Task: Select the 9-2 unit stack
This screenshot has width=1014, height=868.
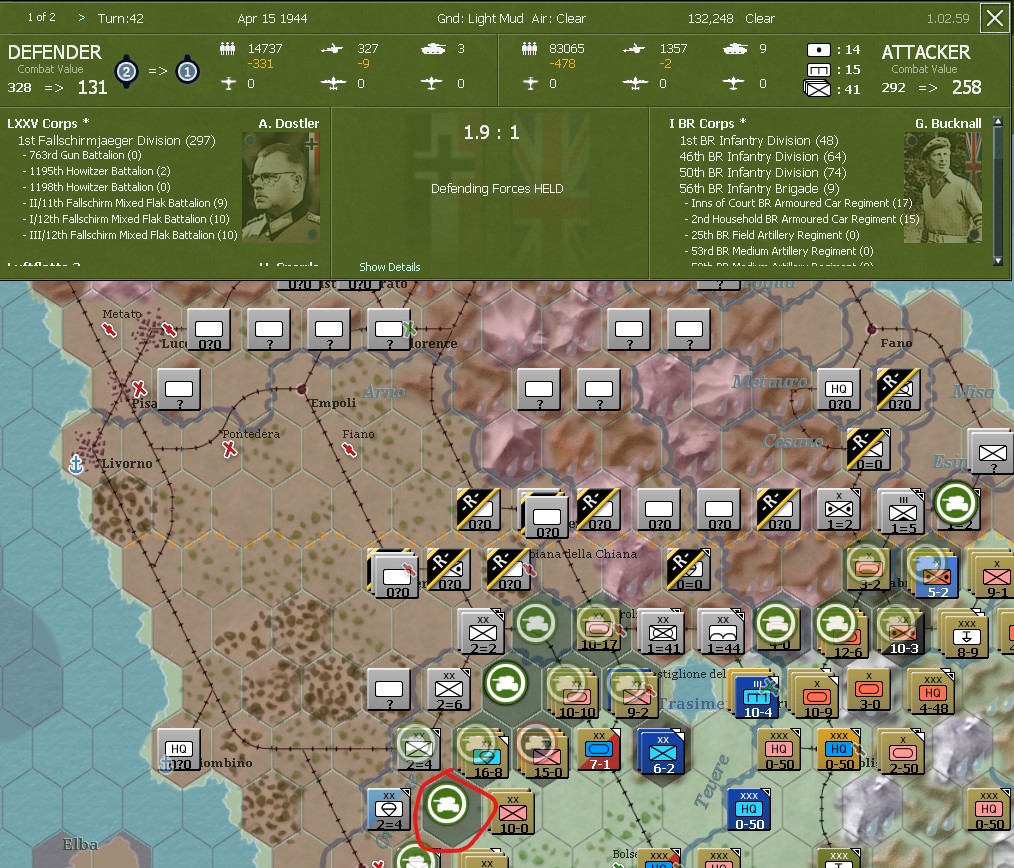Action: [633, 692]
